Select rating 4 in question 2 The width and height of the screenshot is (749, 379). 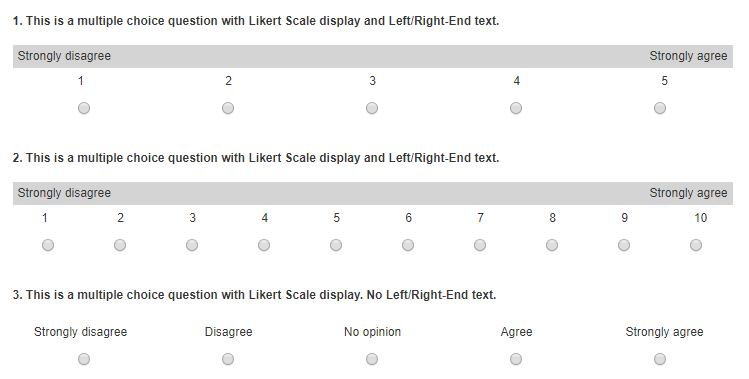coord(264,245)
